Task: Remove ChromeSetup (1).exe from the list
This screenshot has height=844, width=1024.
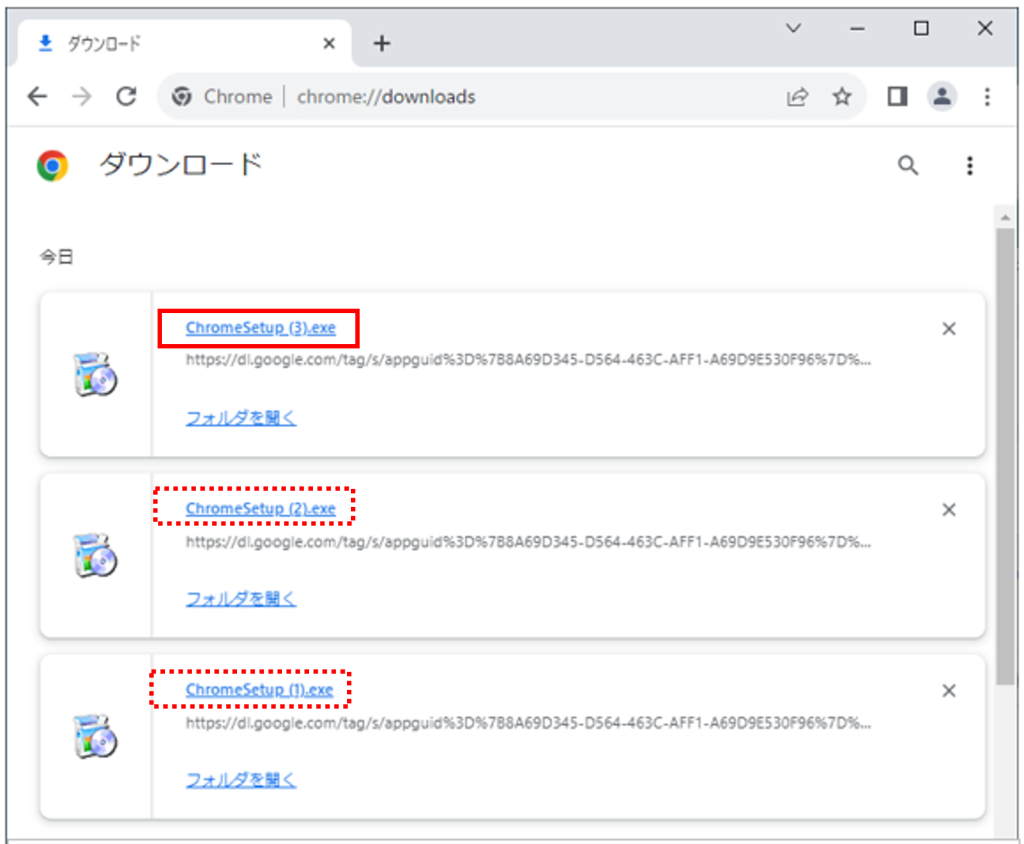Action: [949, 690]
